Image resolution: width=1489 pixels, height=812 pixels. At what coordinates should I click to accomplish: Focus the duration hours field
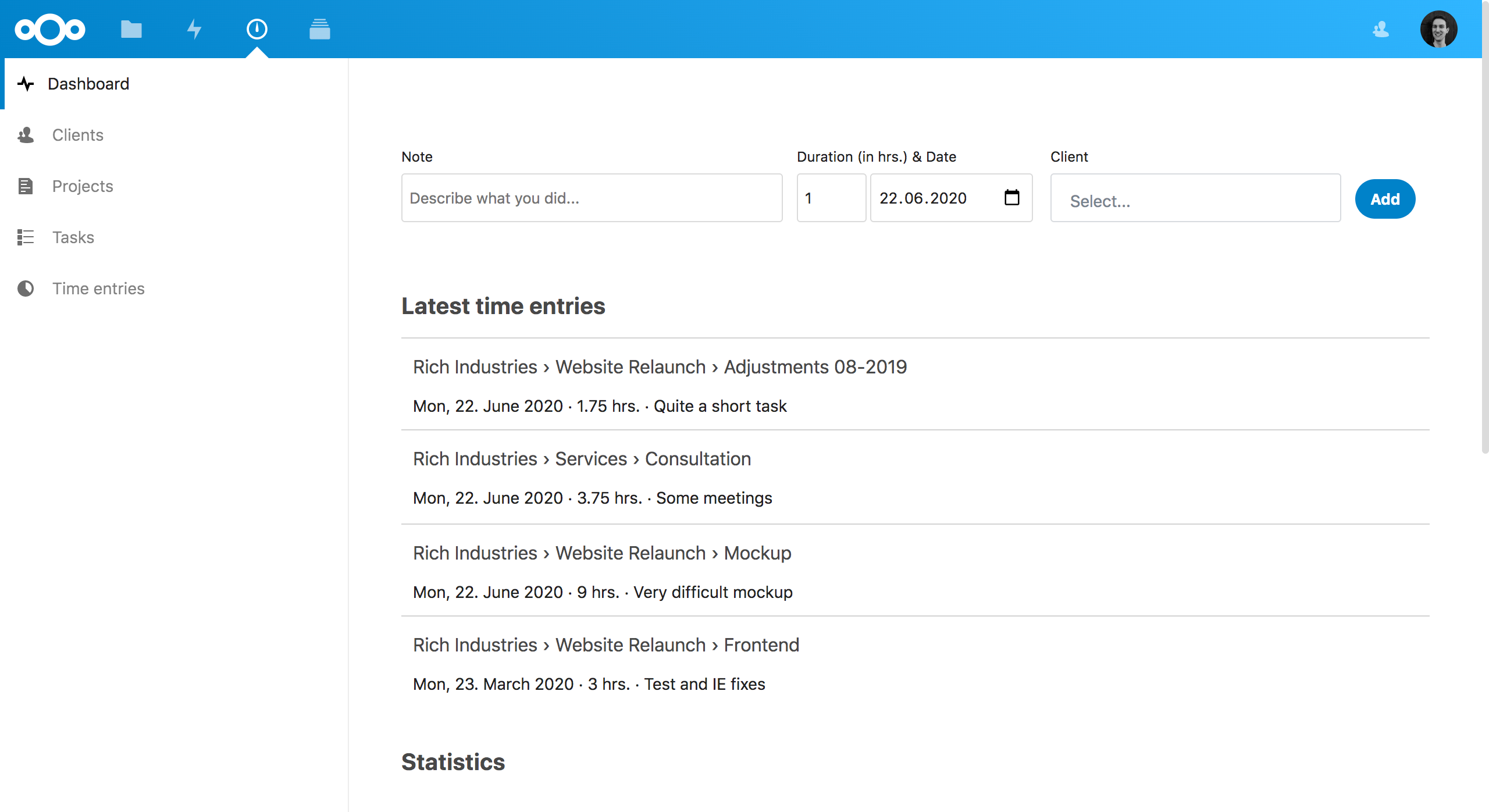(831, 198)
